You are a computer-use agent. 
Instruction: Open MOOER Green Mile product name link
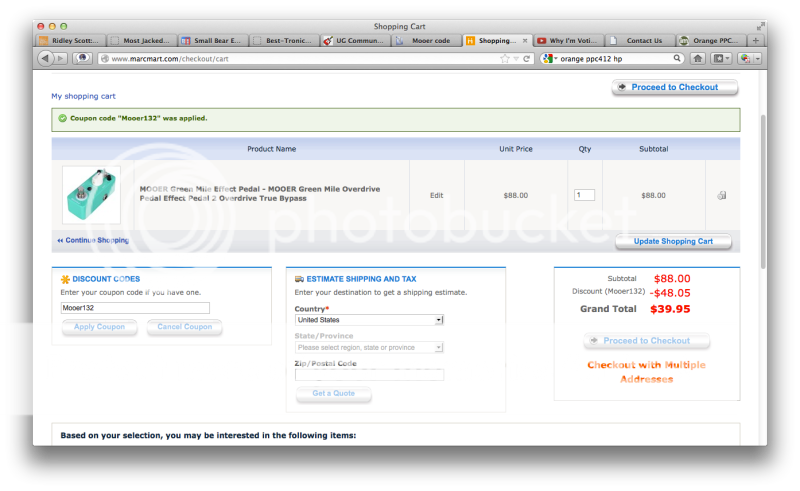(260, 194)
